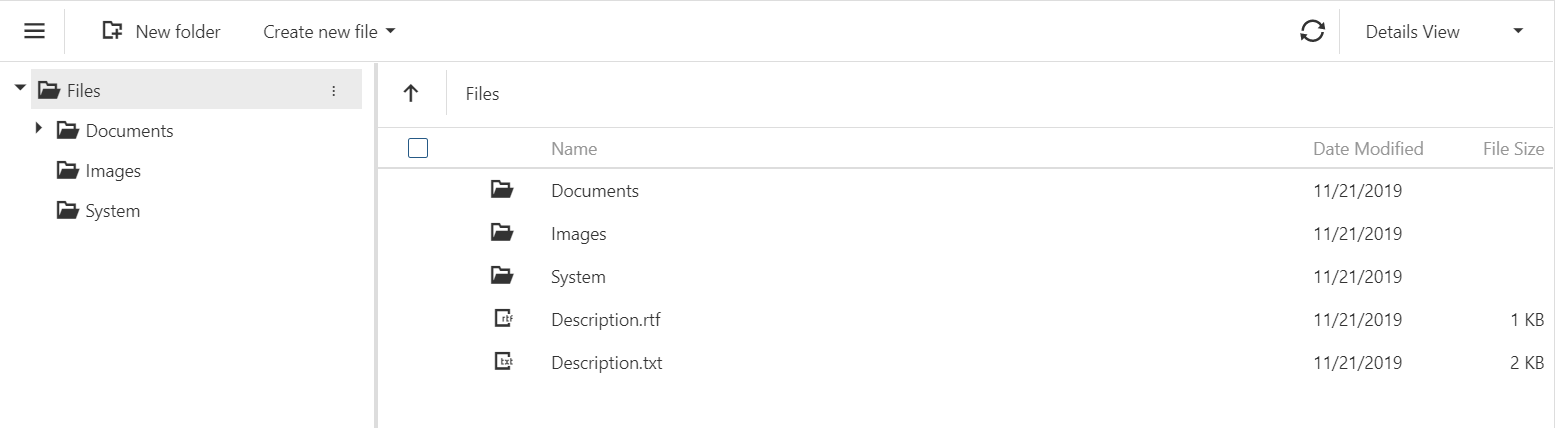Viewport: 1560px width, 428px height.
Task: Click the System folder icon in details list
Action: point(502,276)
